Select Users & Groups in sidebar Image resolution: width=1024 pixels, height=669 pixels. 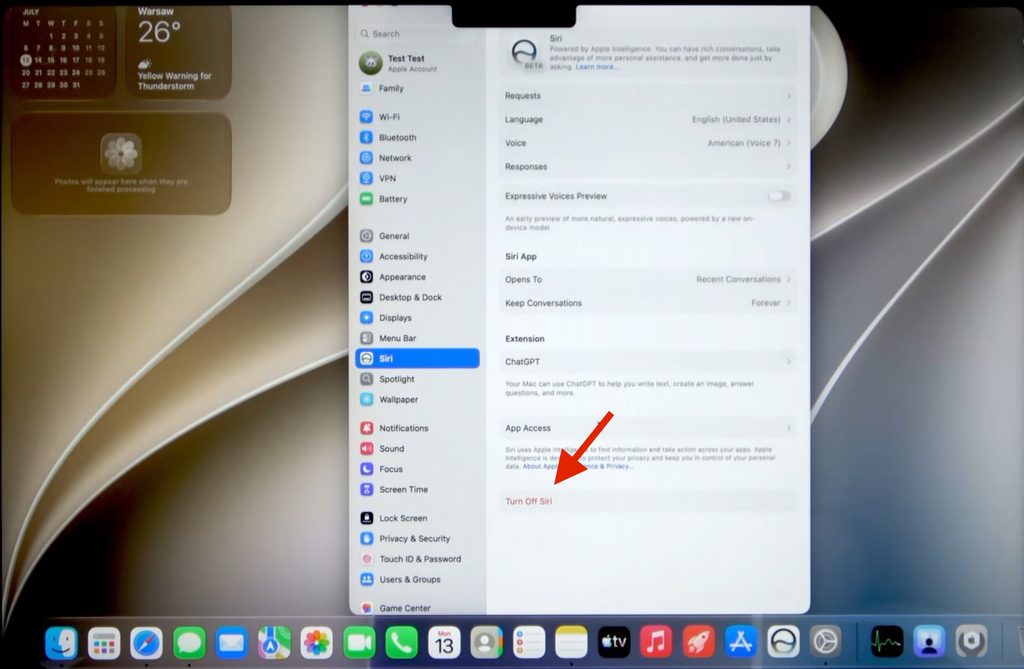418,579
